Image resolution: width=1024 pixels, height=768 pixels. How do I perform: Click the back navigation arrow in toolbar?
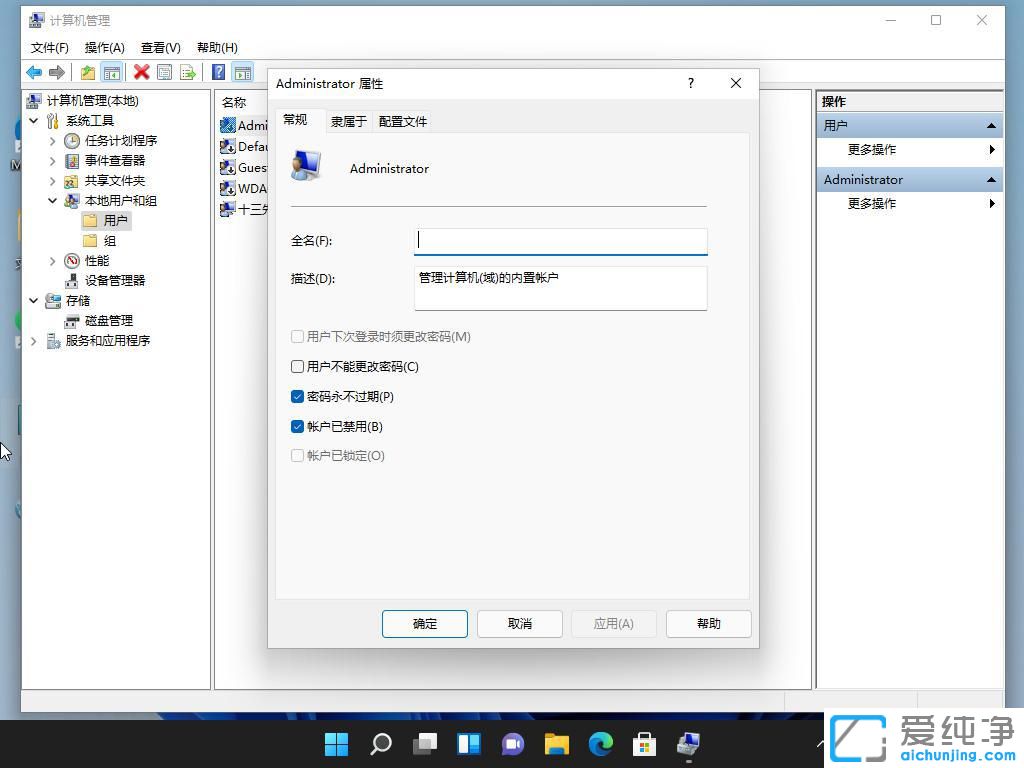(x=33, y=72)
